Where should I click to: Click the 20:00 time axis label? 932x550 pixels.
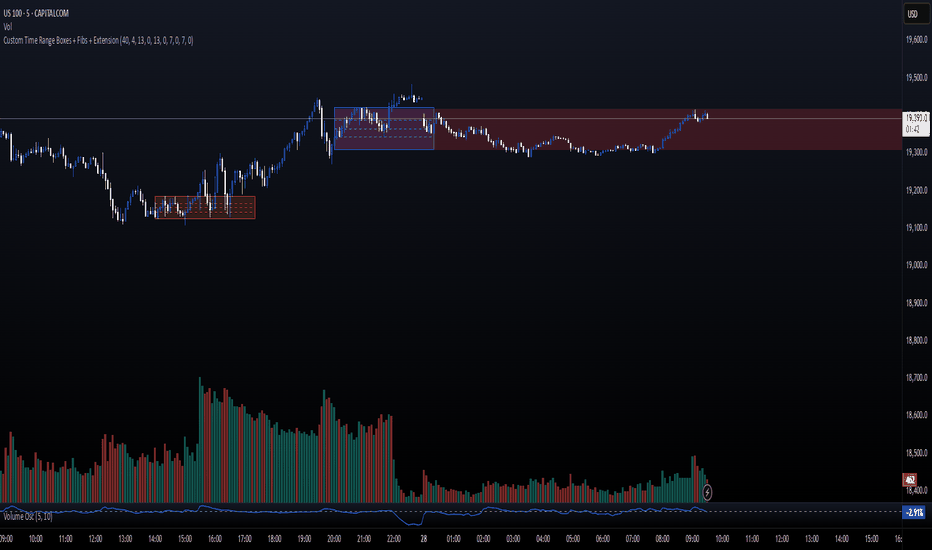click(x=334, y=539)
